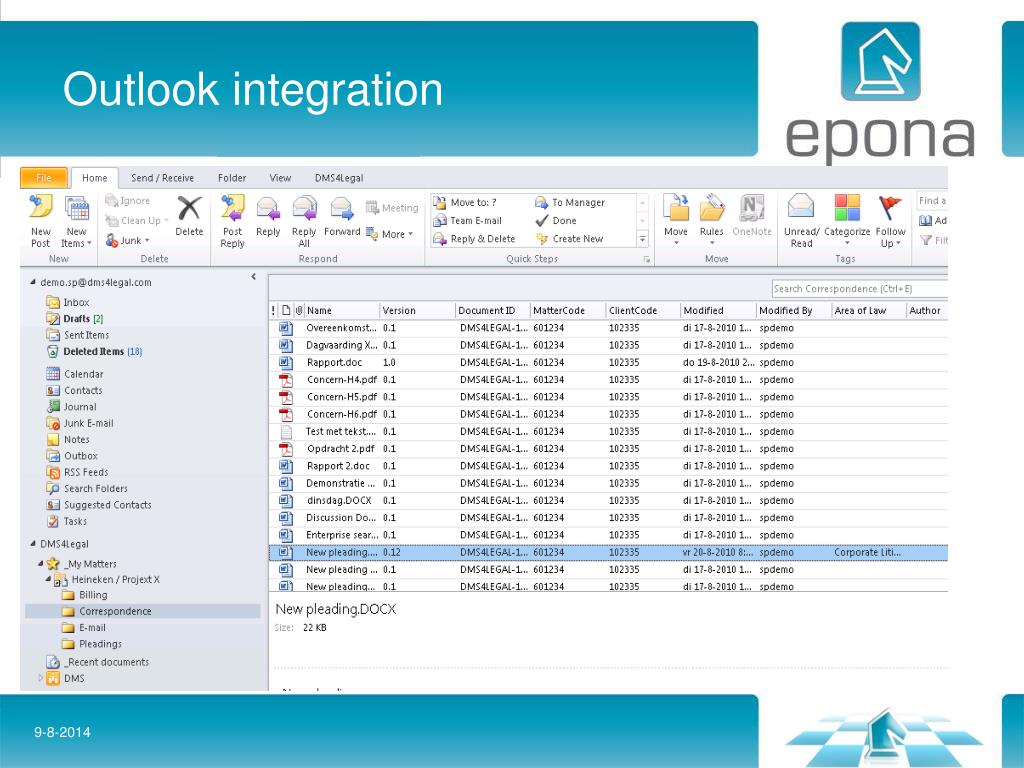1024x768 pixels.
Task: Open the Tasks folder
Action: [x=67, y=521]
